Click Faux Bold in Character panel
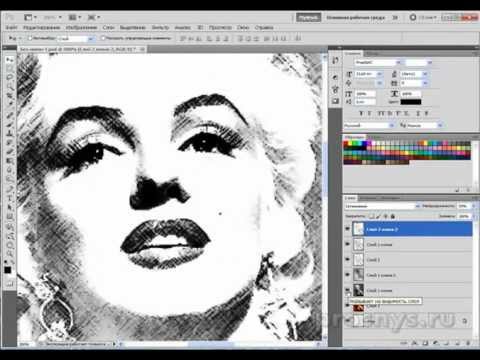Viewport: 480px width, 360px height. pos(362,114)
